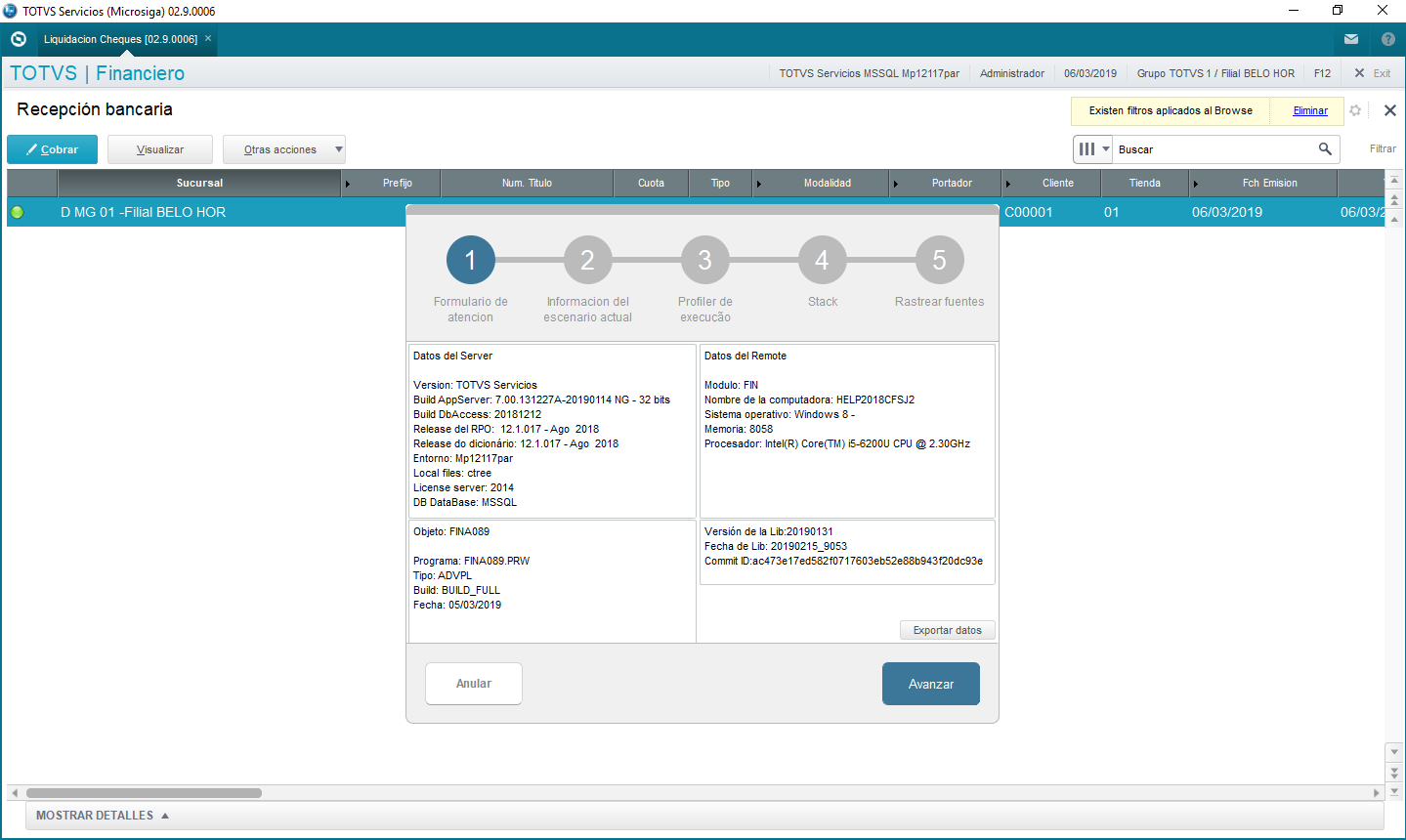The image size is (1406, 840).
Task: Click the 06/03/2019 date in header bar
Action: pos(1090,73)
